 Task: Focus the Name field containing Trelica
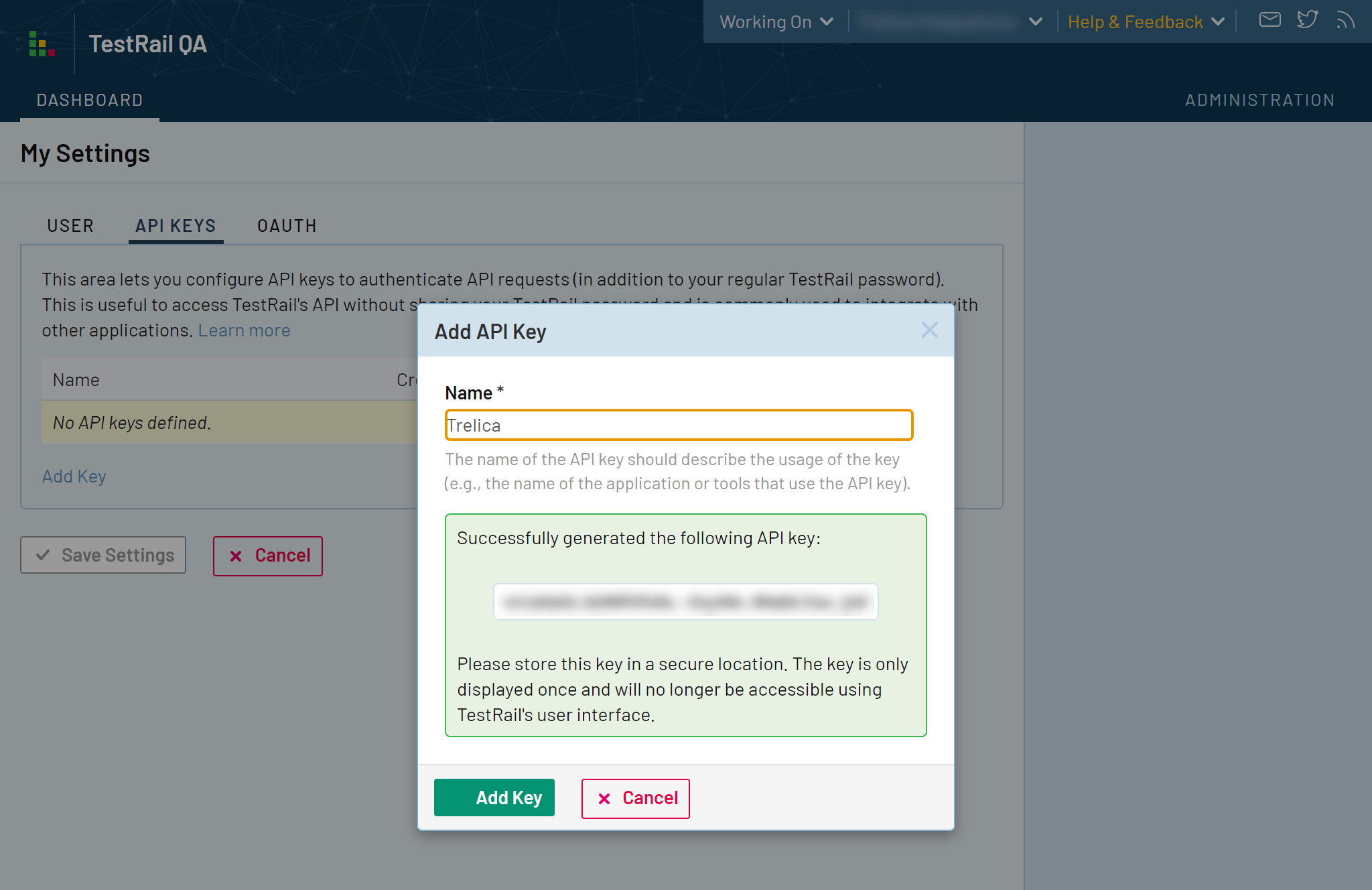[679, 425]
